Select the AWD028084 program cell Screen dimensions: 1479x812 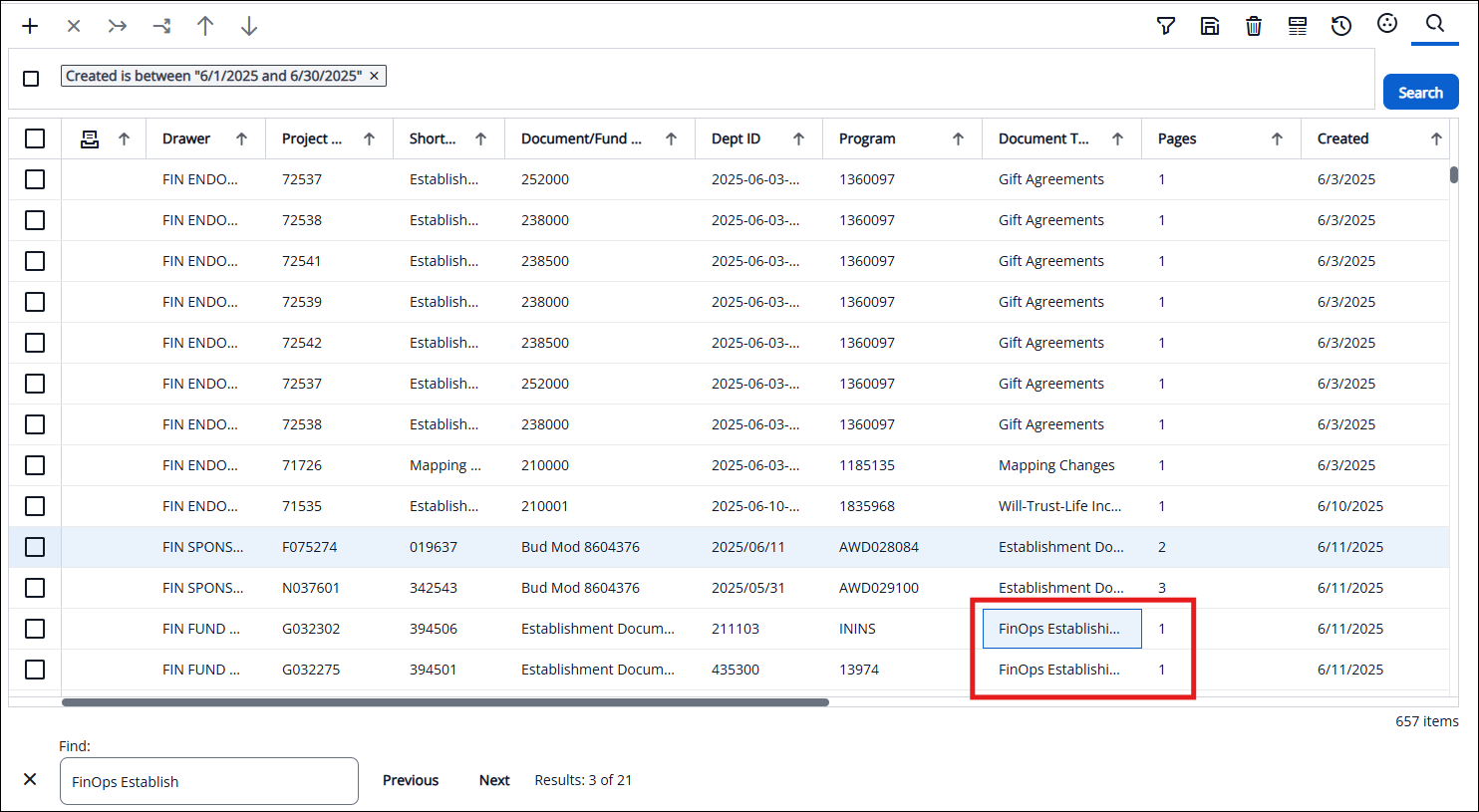(x=879, y=547)
